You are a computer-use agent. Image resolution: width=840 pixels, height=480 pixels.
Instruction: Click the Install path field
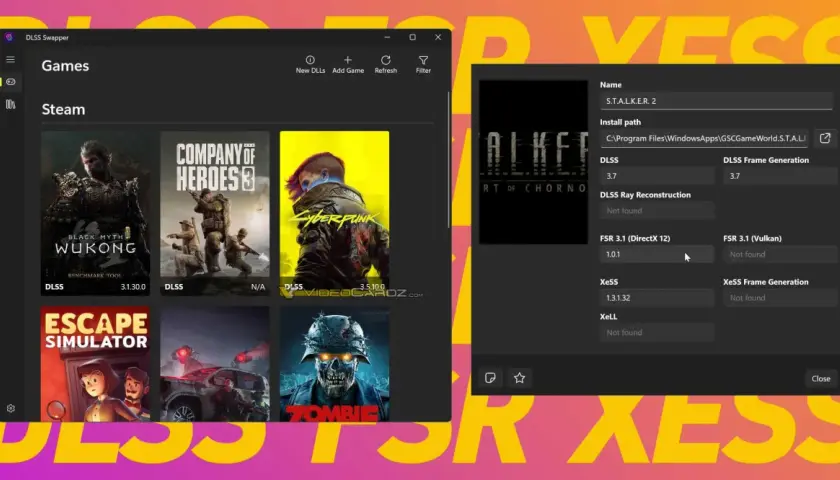coord(704,138)
